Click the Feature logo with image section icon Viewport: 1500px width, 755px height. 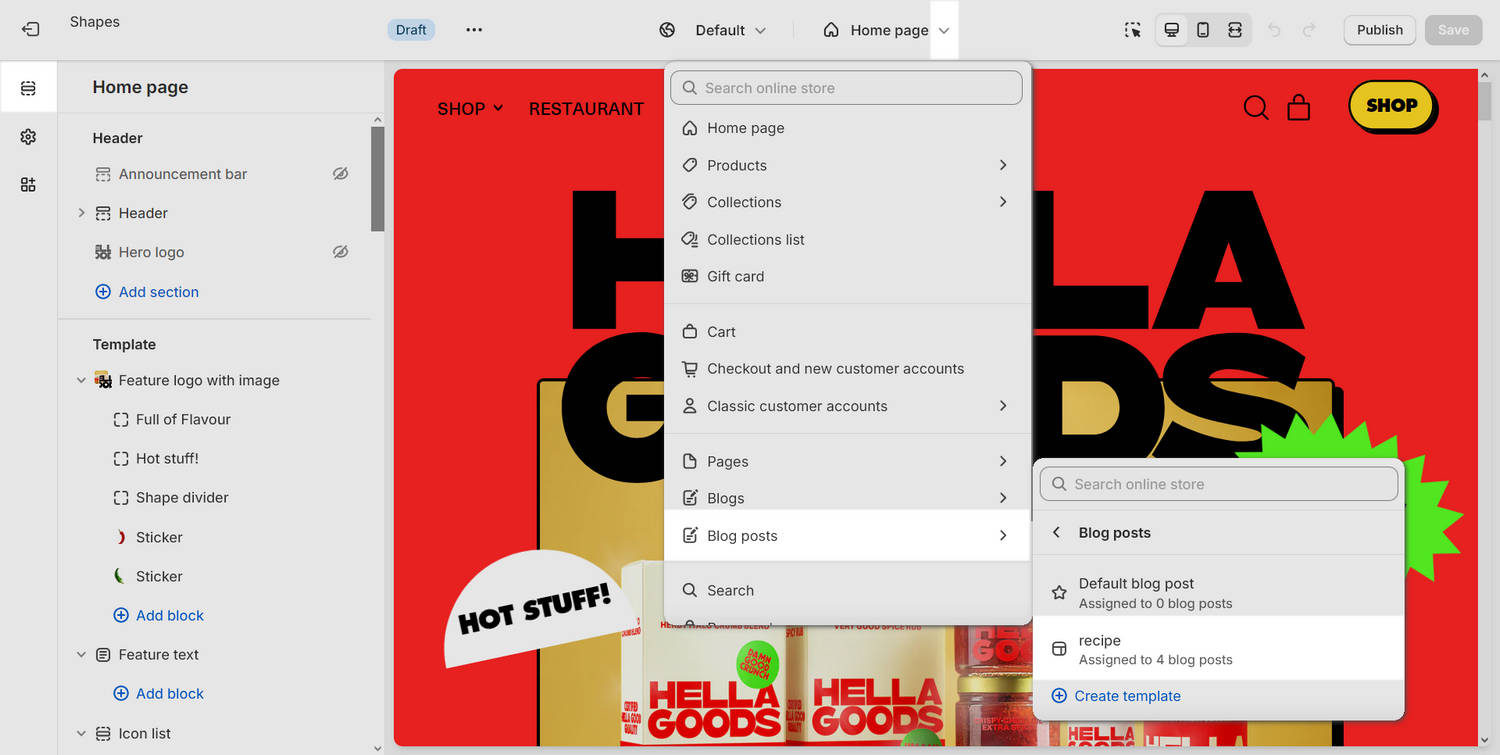coord(103,380)
